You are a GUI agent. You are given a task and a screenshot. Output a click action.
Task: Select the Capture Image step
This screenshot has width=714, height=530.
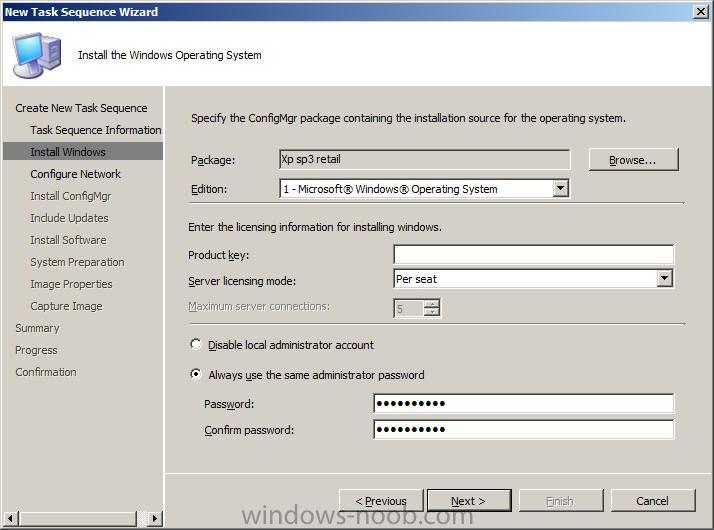(x=66, y=306)
